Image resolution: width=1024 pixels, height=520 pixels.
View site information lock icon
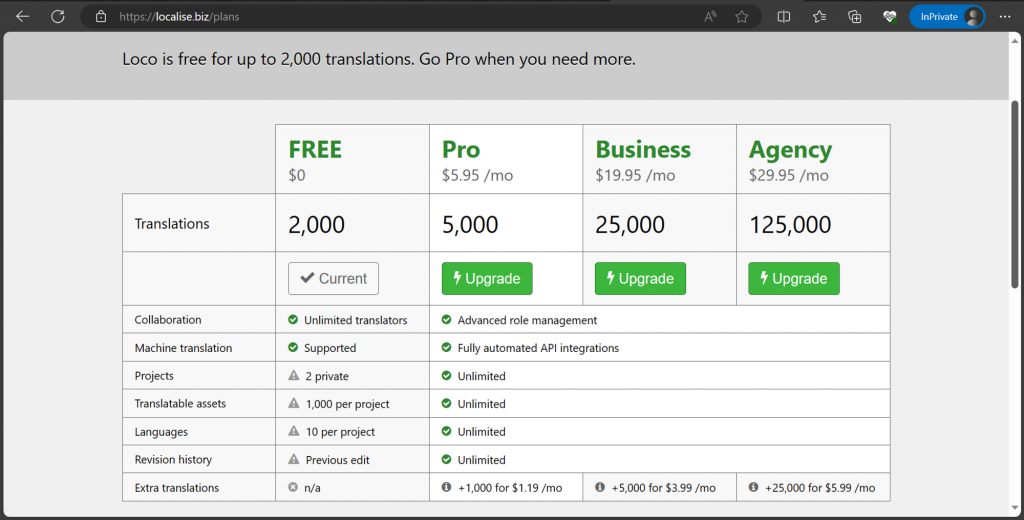101,17
